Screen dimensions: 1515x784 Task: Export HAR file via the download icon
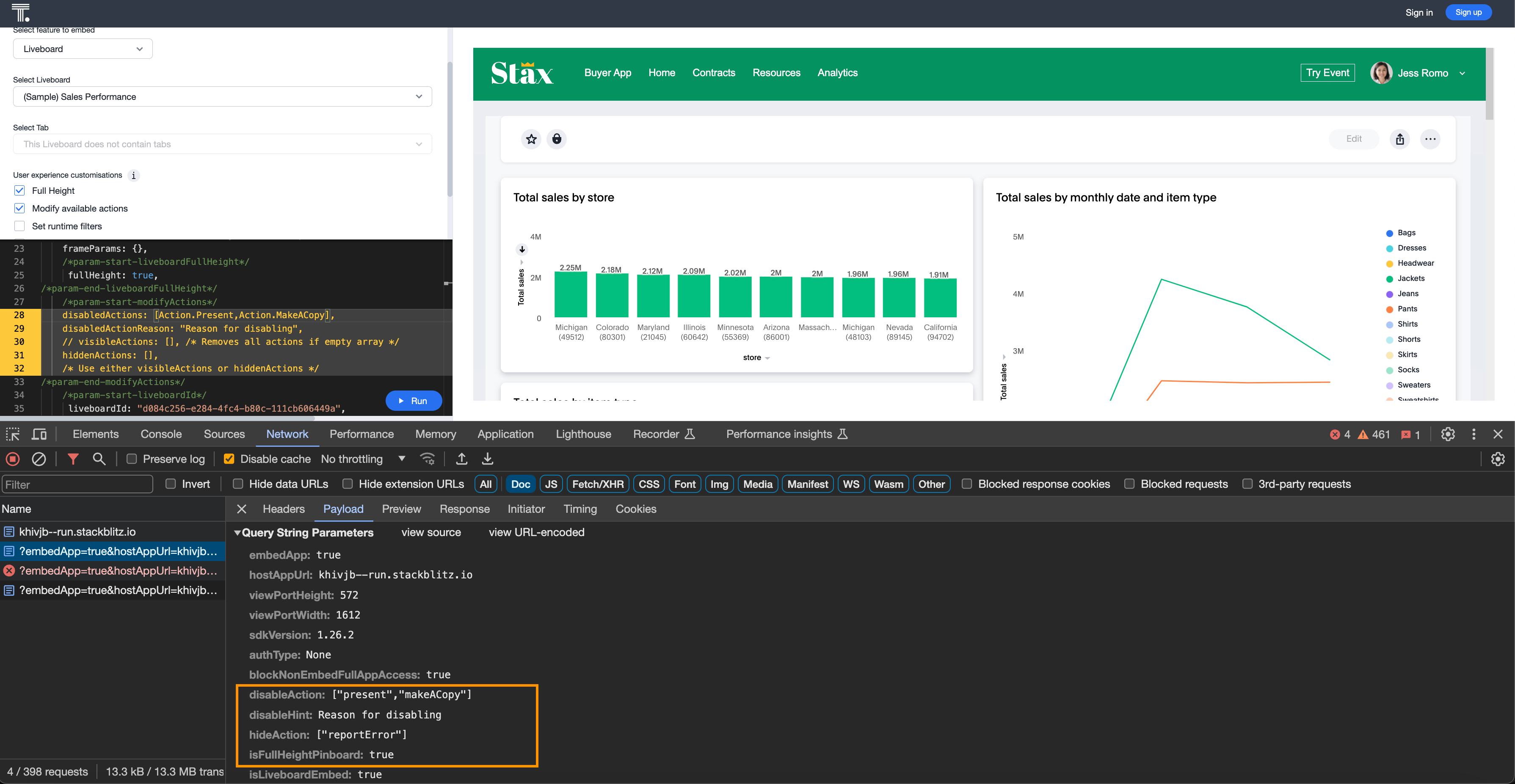[487, 459]
